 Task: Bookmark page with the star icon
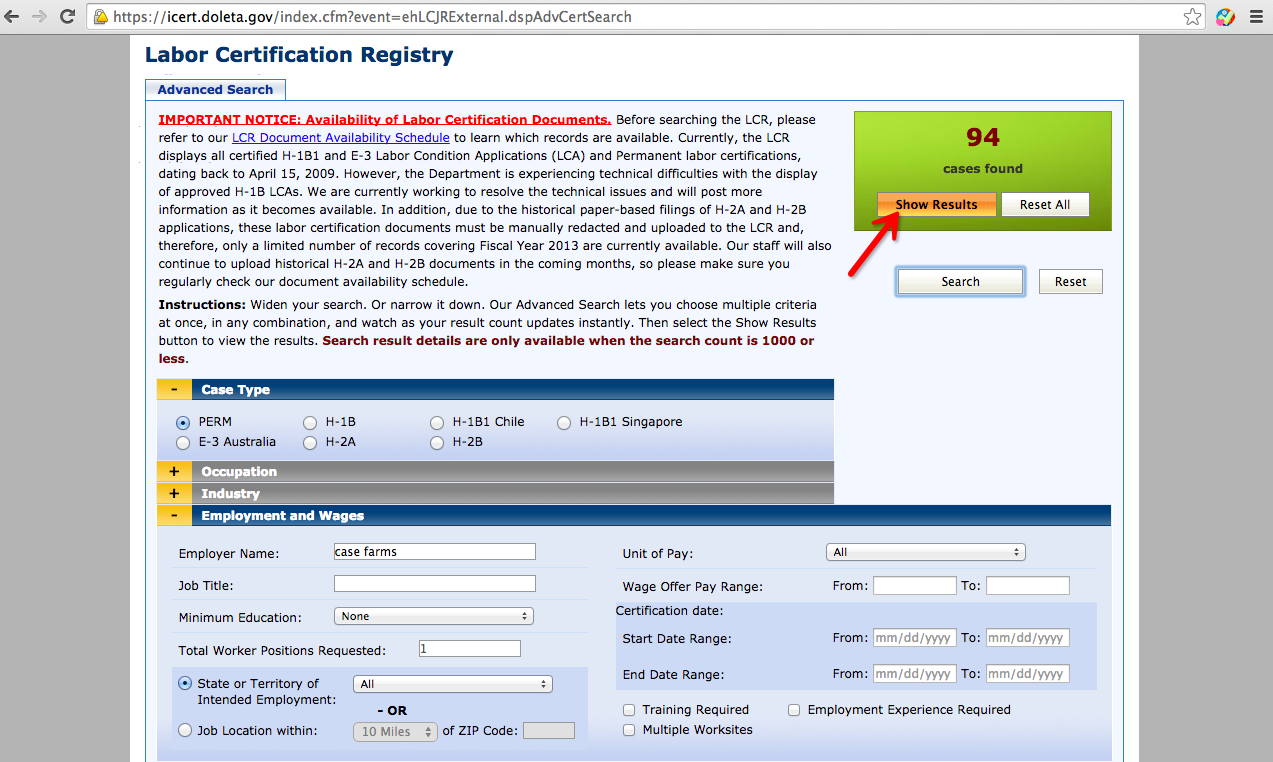(x=1192, y=17)
